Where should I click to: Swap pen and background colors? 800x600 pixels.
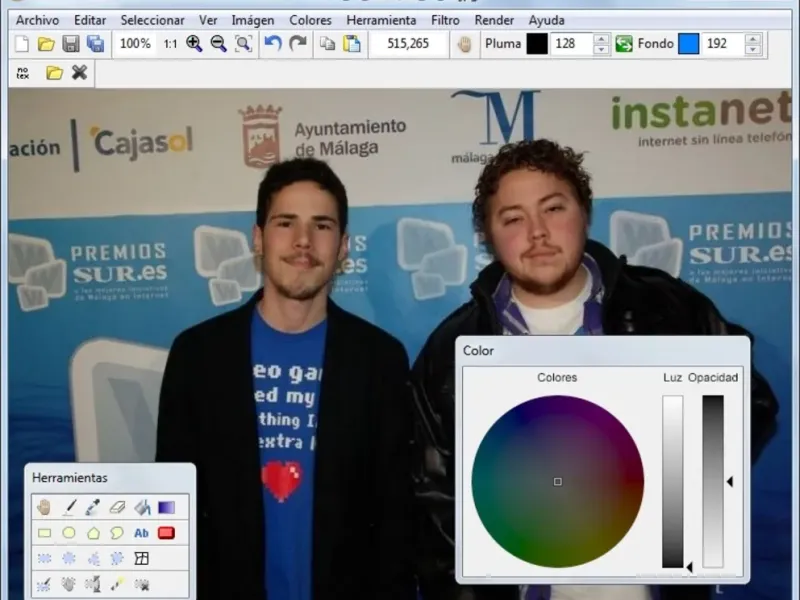[624, 44]
